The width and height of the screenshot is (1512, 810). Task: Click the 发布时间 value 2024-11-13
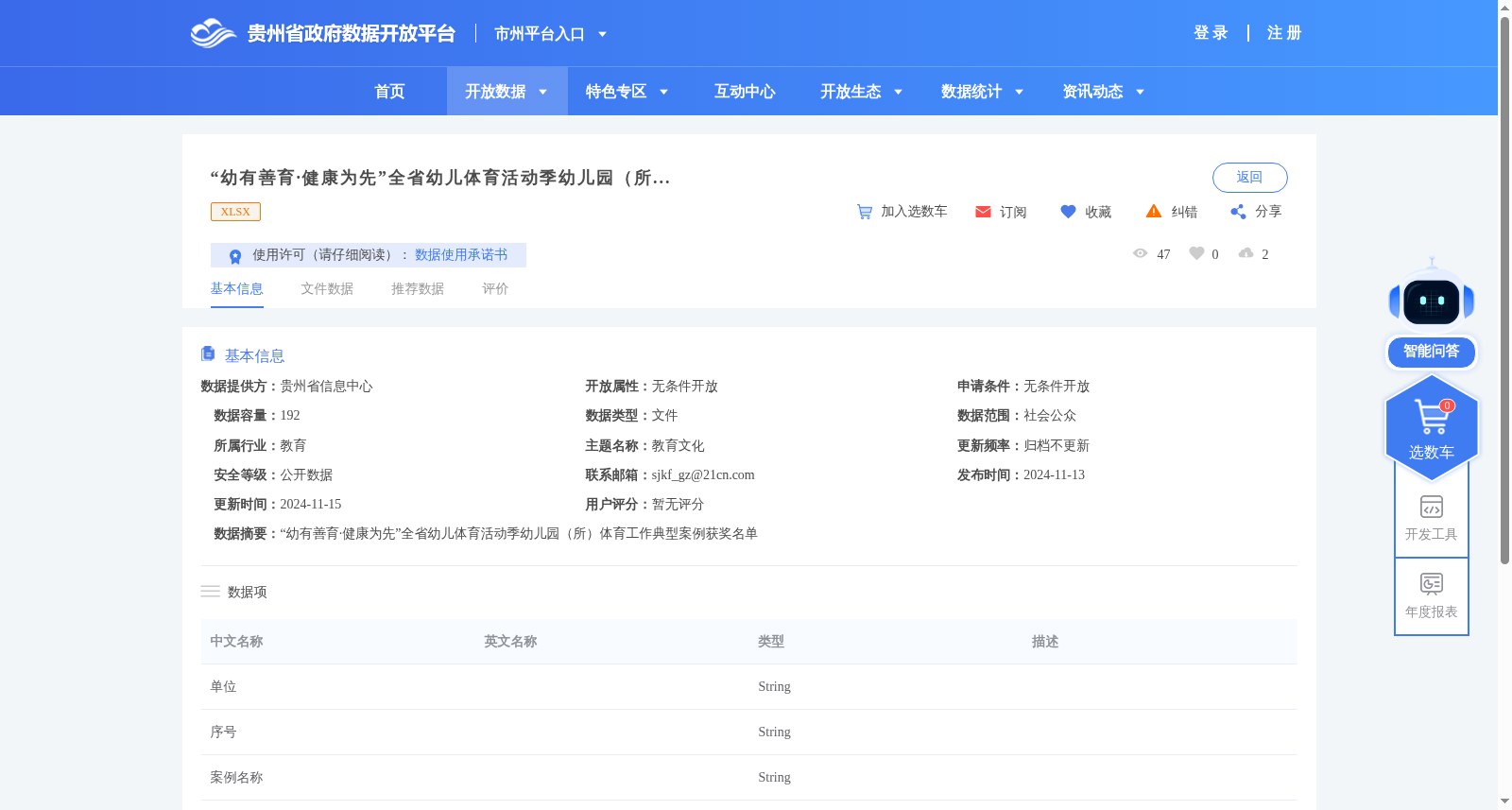tap(1054, 475)
